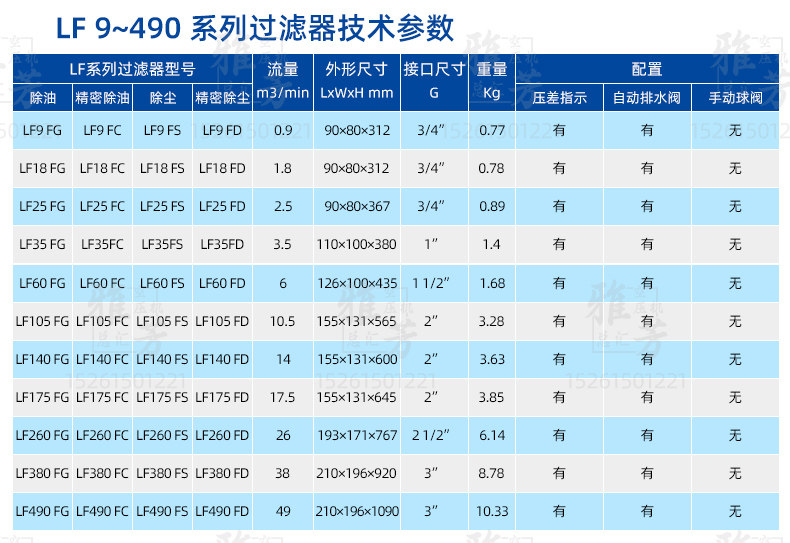Select the 手动球阀 column header
The image size is (790, 543).
(735, 97)
